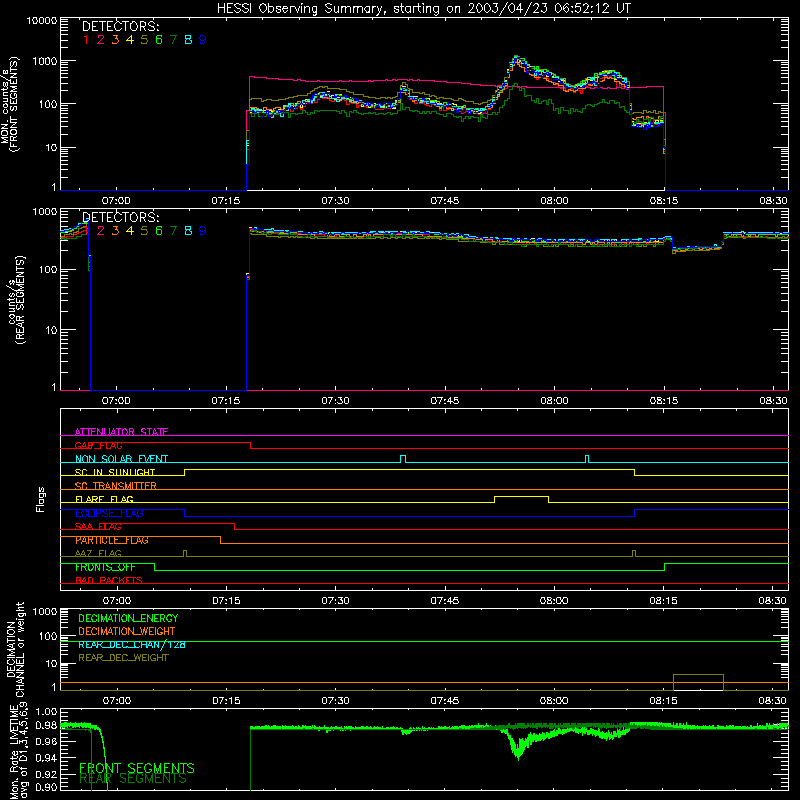
Task: Click the 07:30 tick under front segments plot
Action: (x=335, y=201)
